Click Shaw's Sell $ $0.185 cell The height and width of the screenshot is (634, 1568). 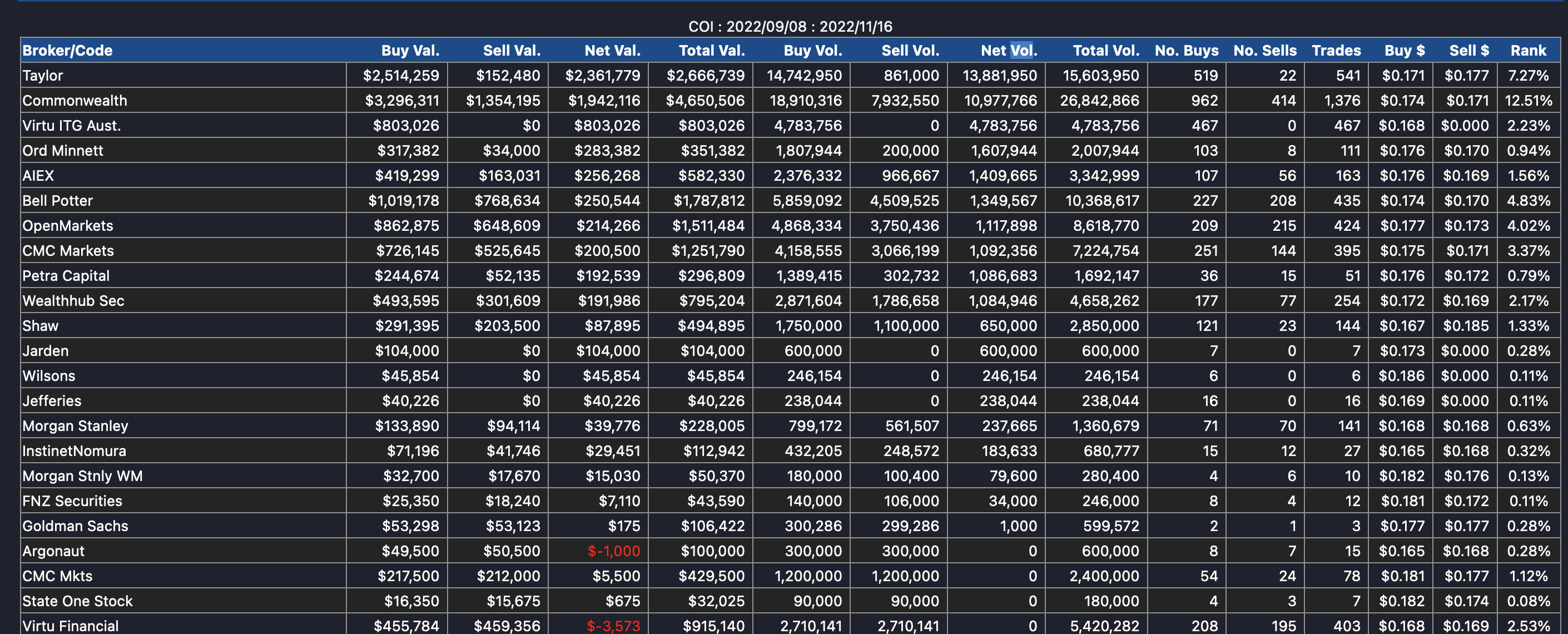(1466, 325)
